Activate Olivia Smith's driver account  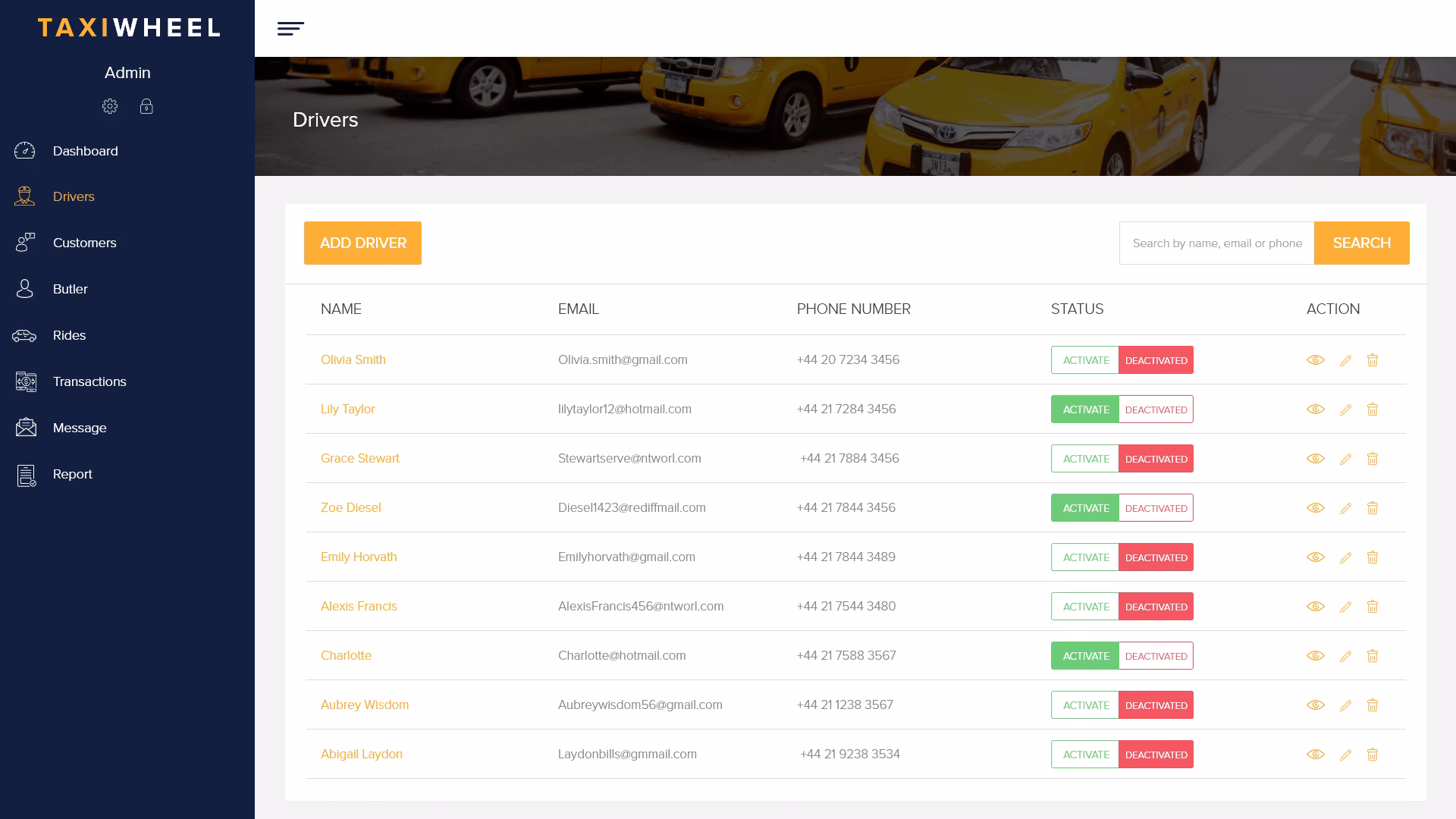coord(1084,360)
